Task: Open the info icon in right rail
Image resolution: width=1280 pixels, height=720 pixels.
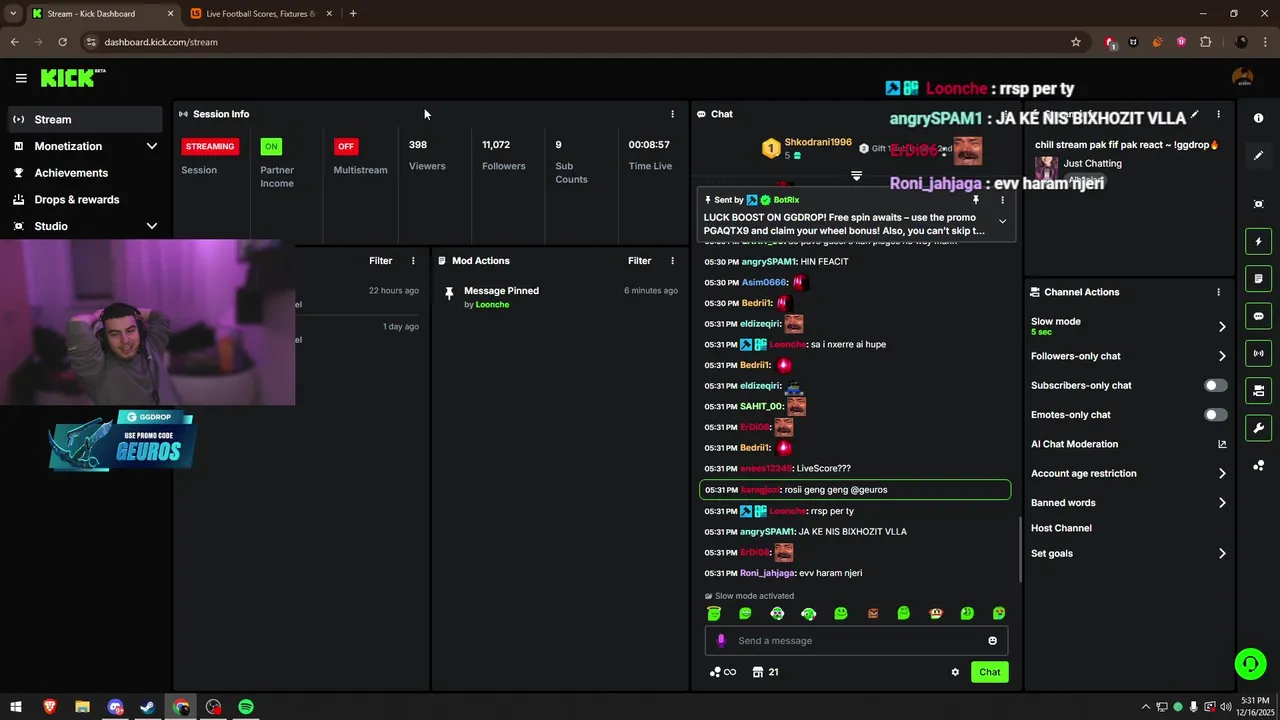Action: (1258, 118)
